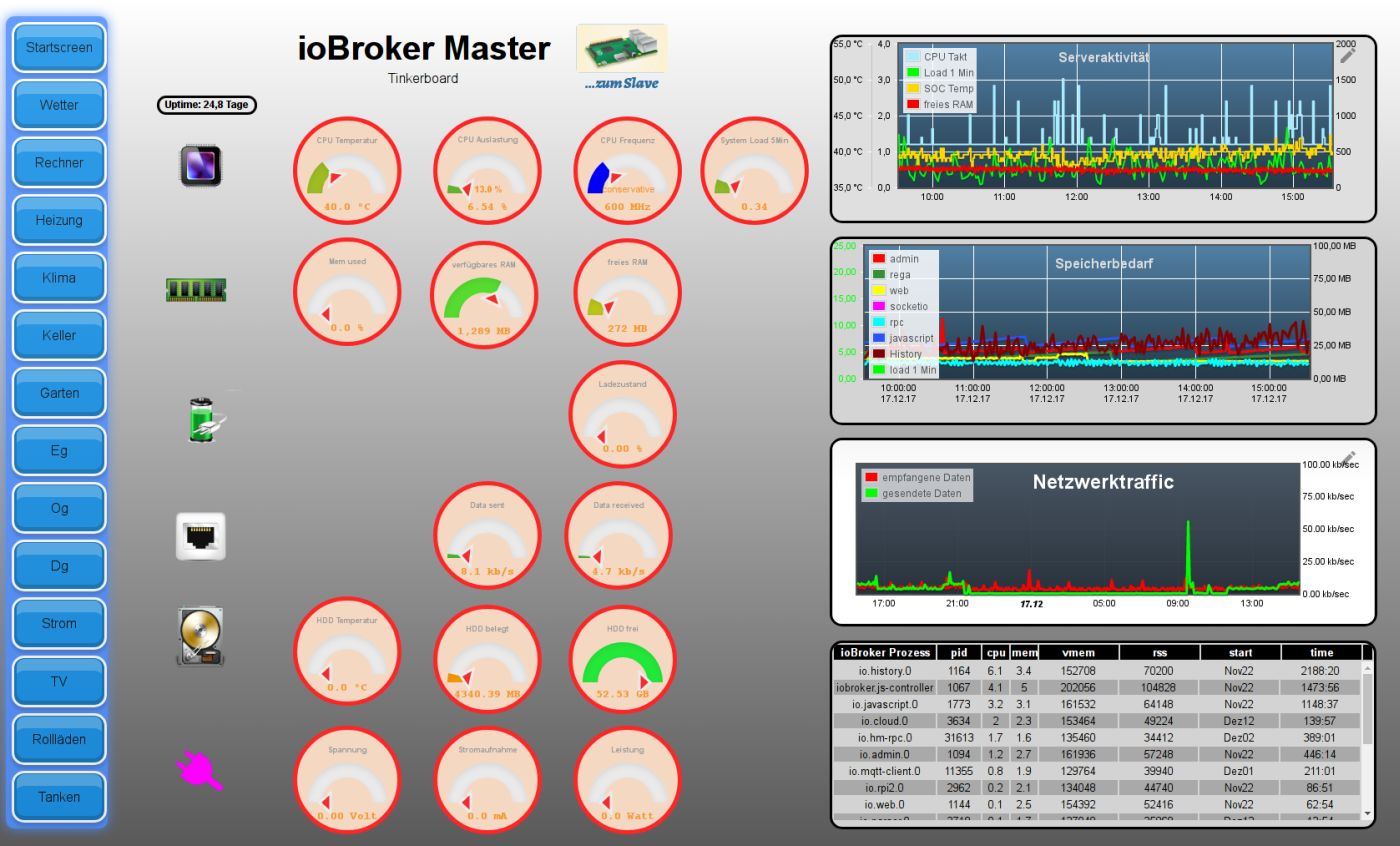Click process table scrollbar up arrow
The width and height of the screenshot is (1400, 846).
(1368, 669)
